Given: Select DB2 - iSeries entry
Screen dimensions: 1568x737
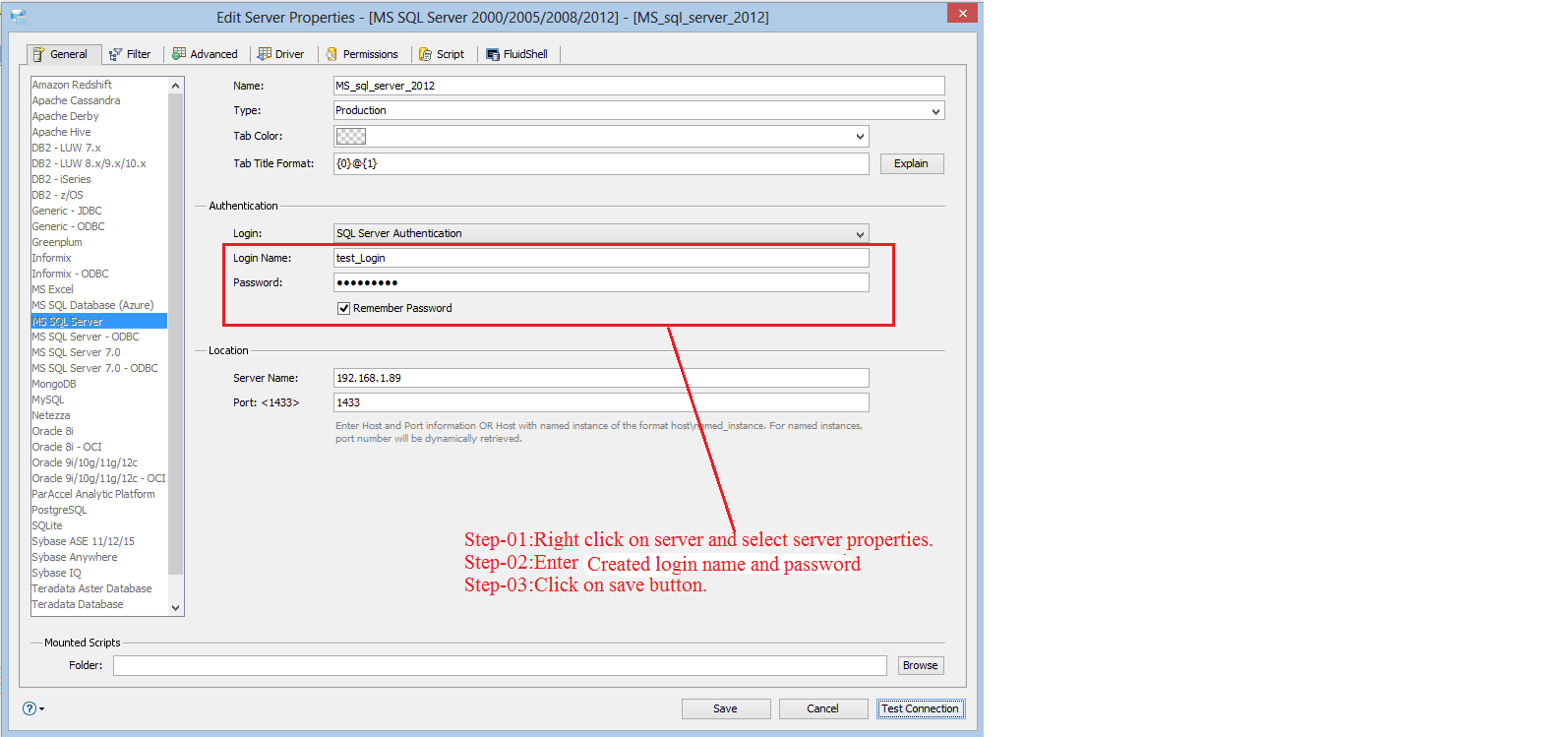Looking at the screenshot, I should [61, 179].
